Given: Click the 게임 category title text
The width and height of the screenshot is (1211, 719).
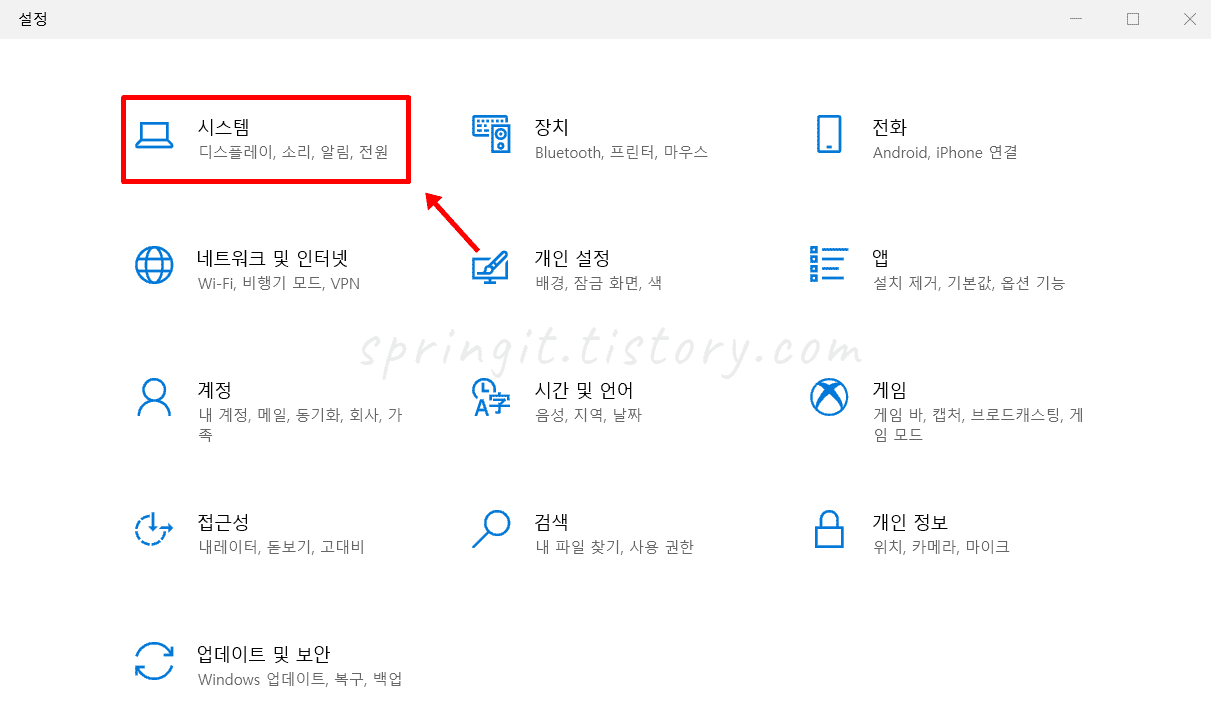Looking at the screenshot, I should (x=889, y=390).
